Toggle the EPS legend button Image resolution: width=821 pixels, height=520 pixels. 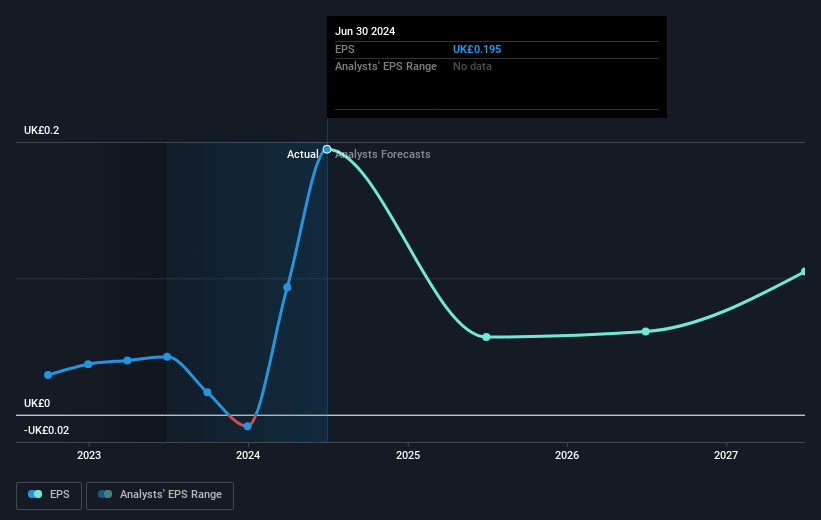pos(49,495)
